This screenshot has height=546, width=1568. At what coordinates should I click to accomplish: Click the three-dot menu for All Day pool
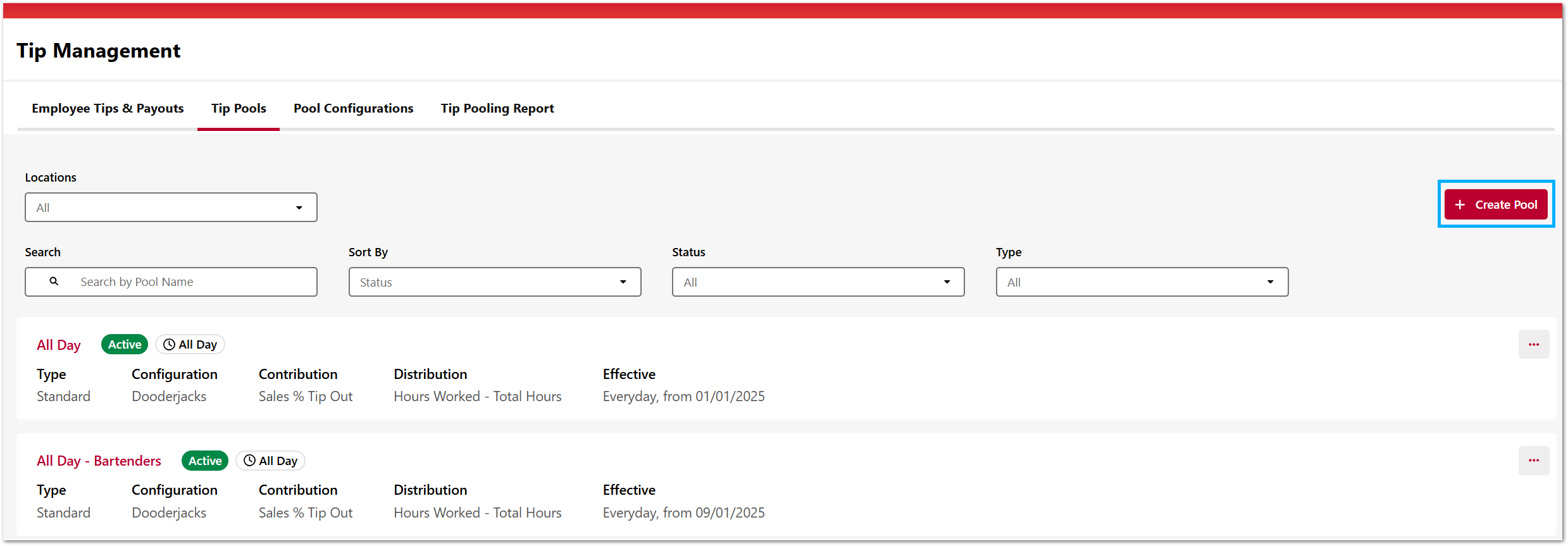click(1533, 344)
